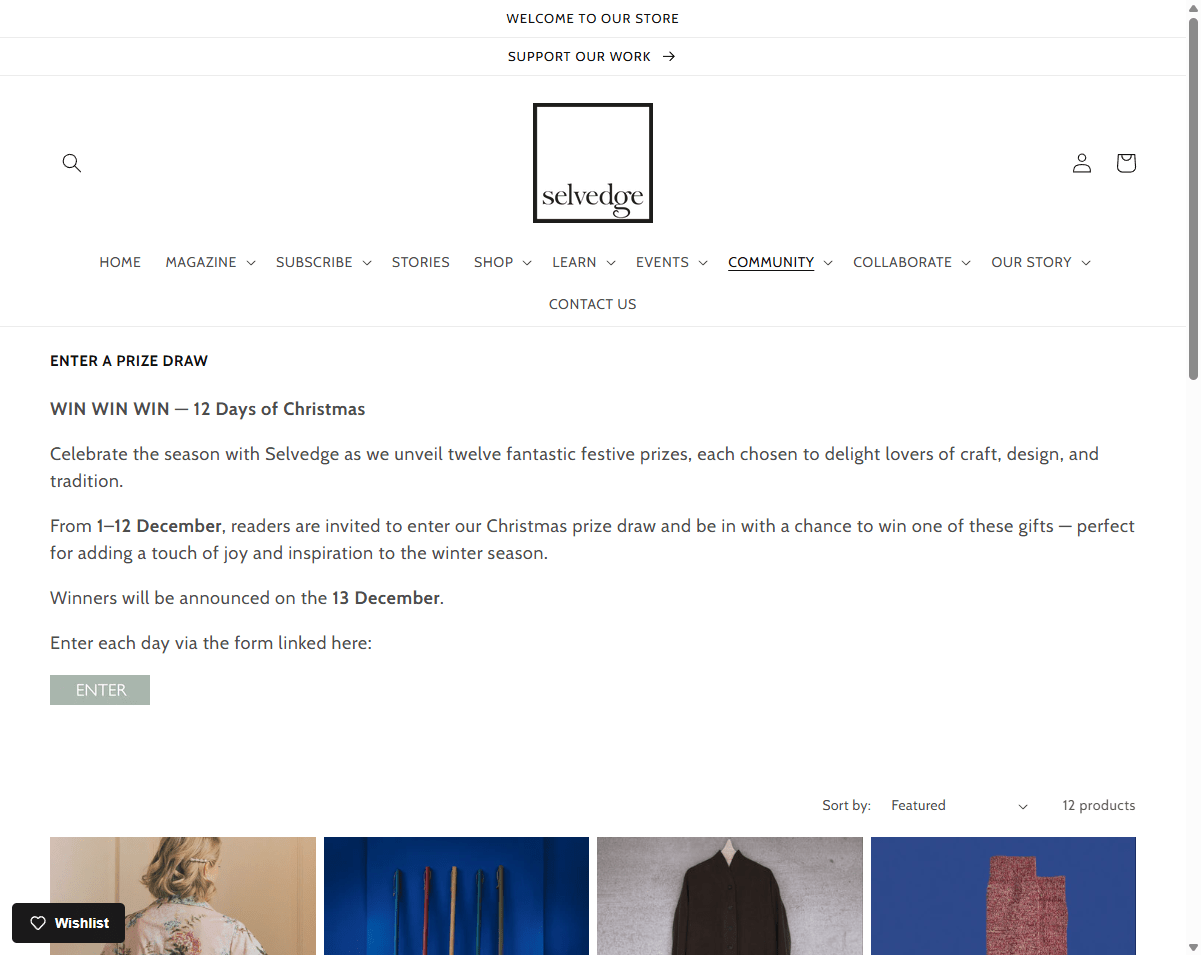
Task: Open the Shop dropdown menu
Action: (x=503, y=262)
